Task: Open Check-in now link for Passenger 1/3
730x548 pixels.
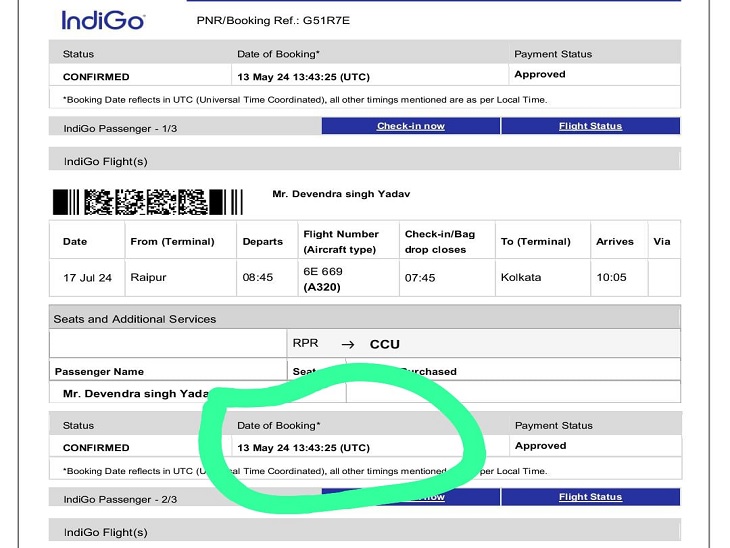Action: (x=411, y=126)
